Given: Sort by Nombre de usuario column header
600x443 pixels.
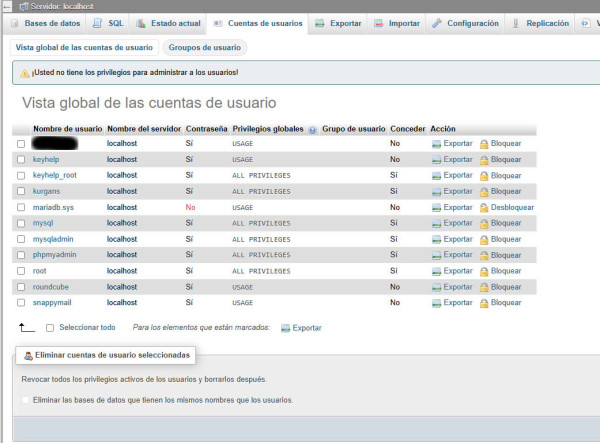Looking at the screenshot, I should pyautogui.click(x=67, y=129).
